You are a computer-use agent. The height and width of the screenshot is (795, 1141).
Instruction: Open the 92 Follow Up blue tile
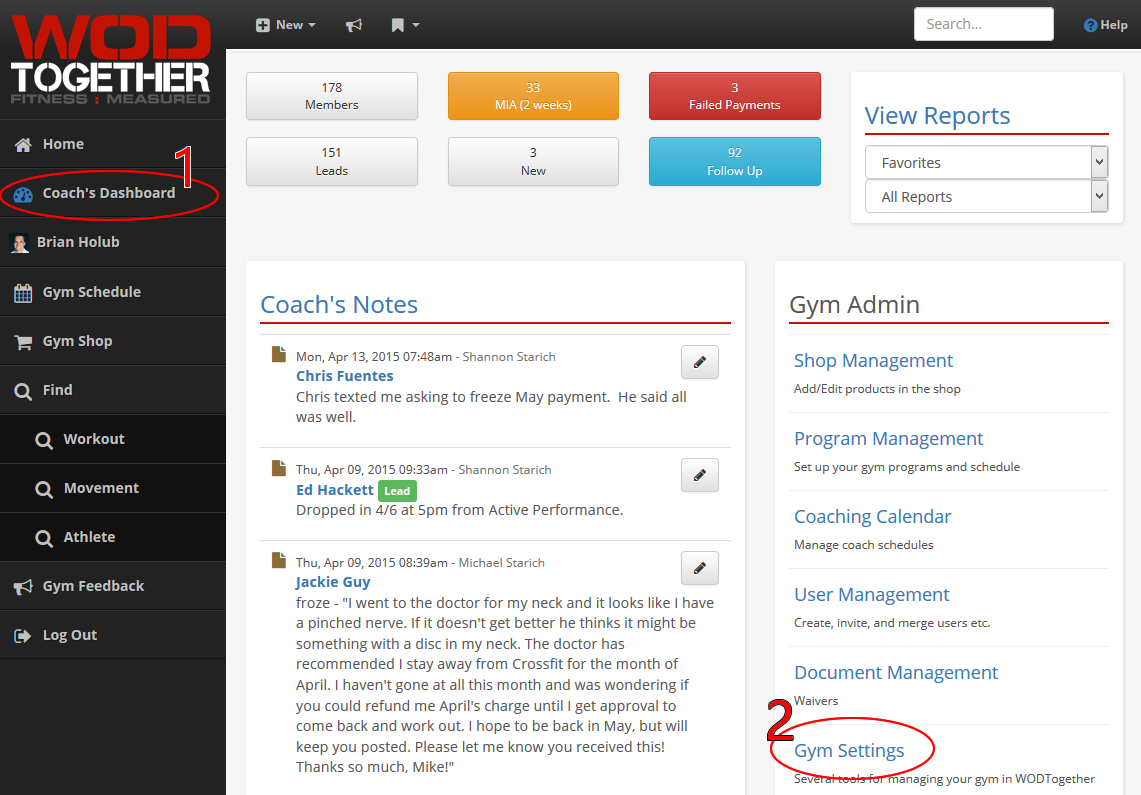click(x=734, y=162)
